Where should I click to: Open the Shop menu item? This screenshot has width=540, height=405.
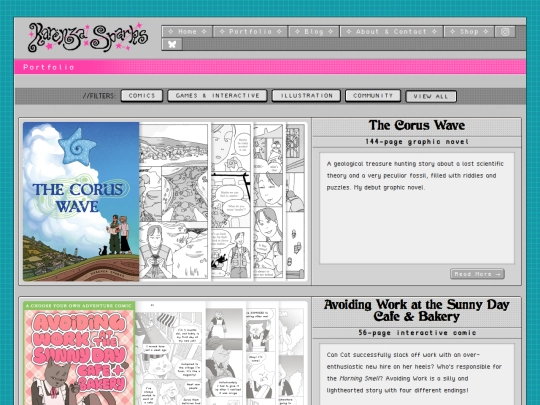click(x=469, y=32)
